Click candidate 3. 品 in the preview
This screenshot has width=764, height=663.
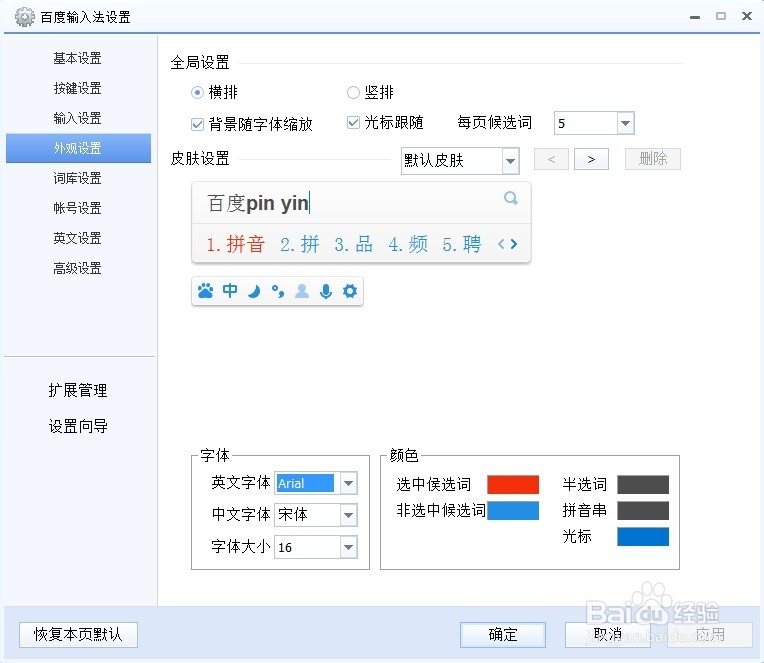pos(354,244)
